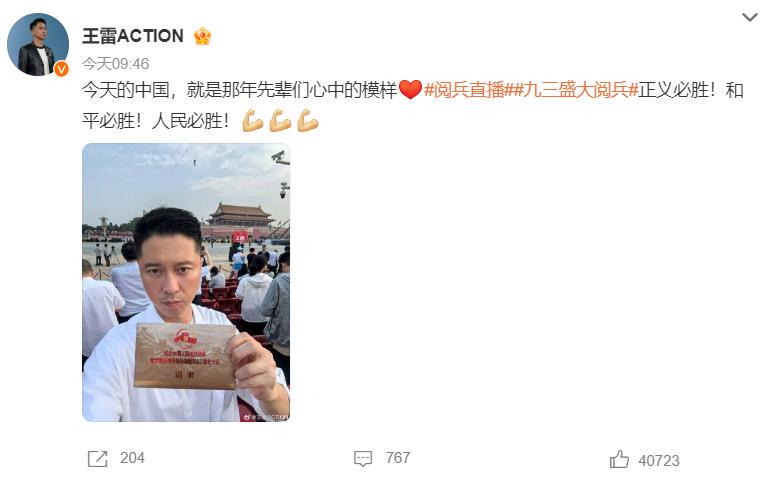
Task: Click the gold crown membership badge
Action: [203, 36]
